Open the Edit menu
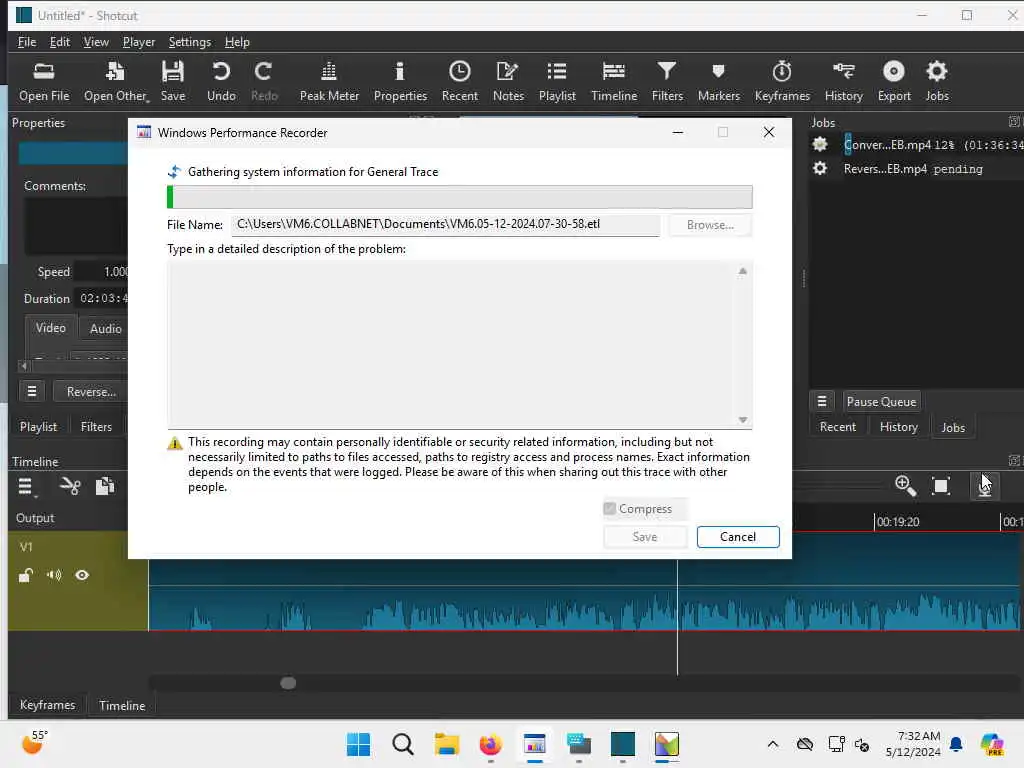Viewport: 1024px width, 768px height. coord(59,42)
